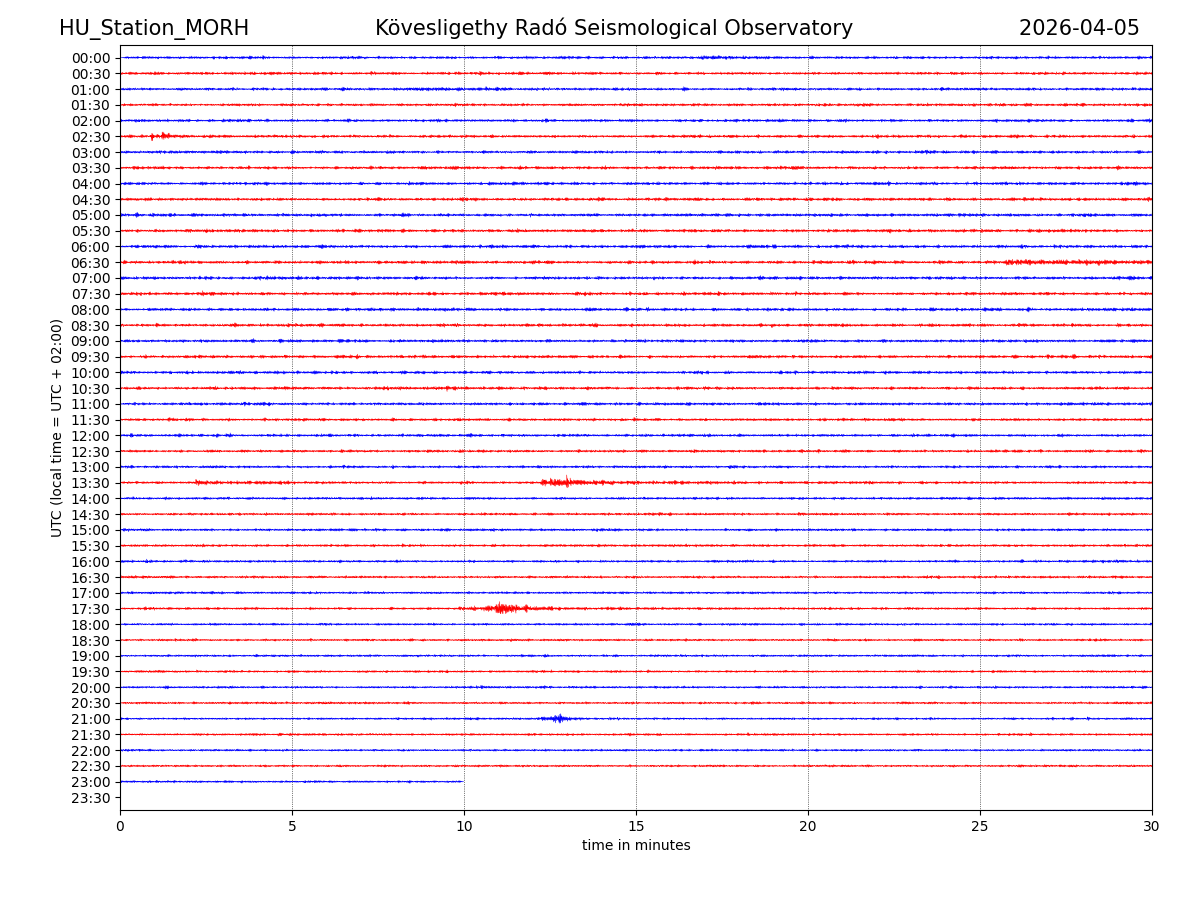Click the HU_Station_MORH station title
The height and width of the screenshot is (900, 1200).
[x=154, y=28]
